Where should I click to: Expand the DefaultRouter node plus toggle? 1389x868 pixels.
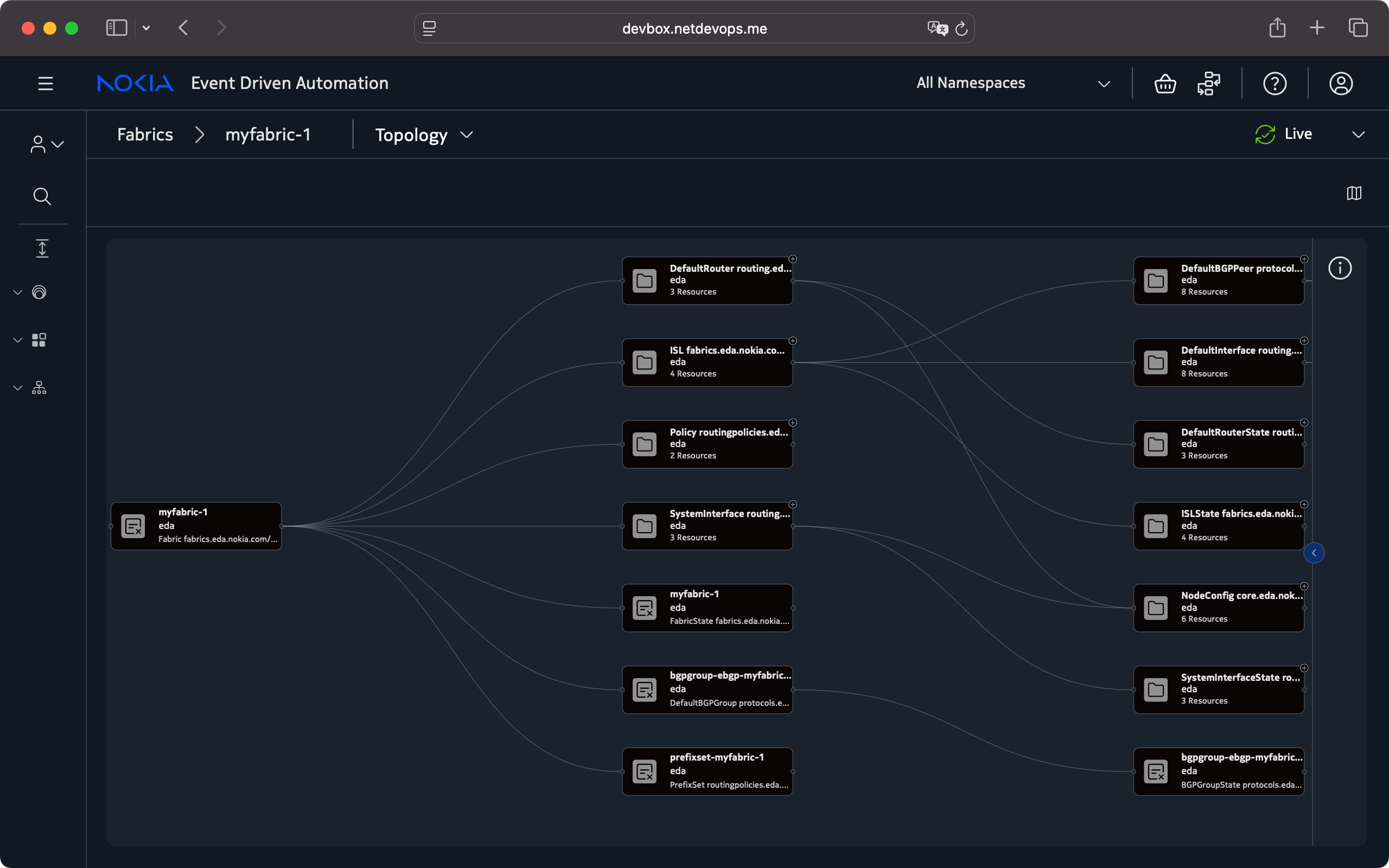pyautogui.click(x=793, y=259)
